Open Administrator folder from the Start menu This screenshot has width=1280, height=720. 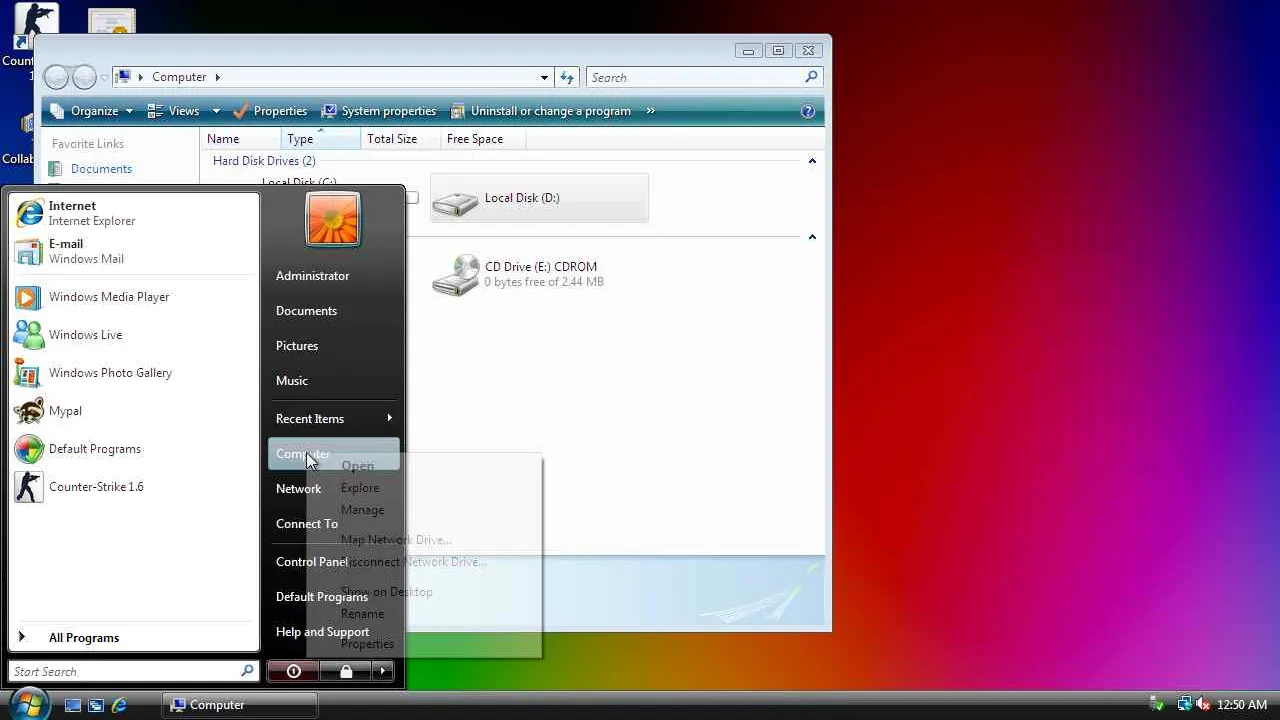pyautogui.click(x=312, y=276)
